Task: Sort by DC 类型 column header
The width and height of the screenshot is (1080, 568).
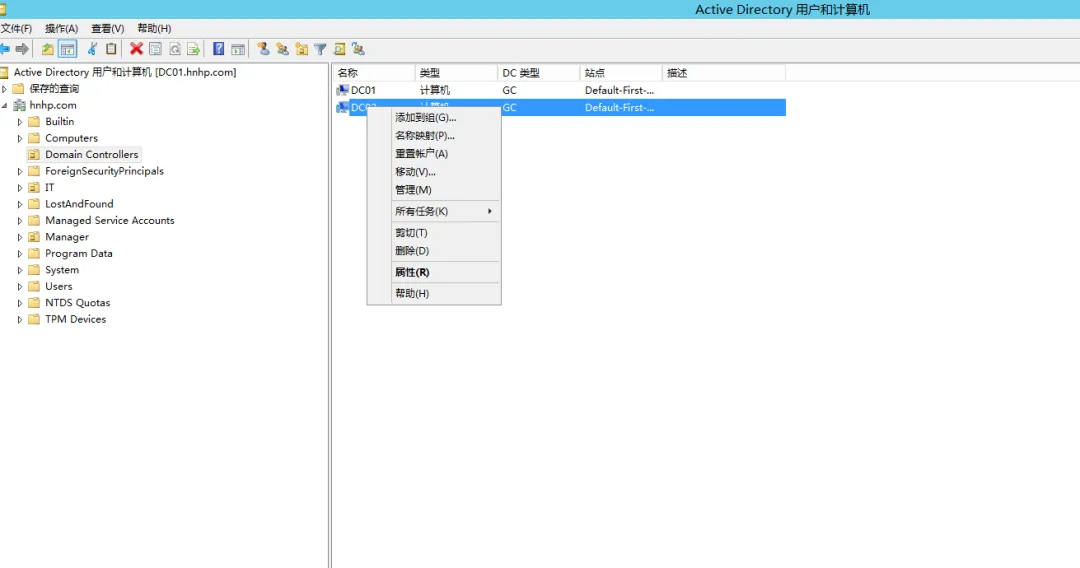Action: (x=539, y=72)
